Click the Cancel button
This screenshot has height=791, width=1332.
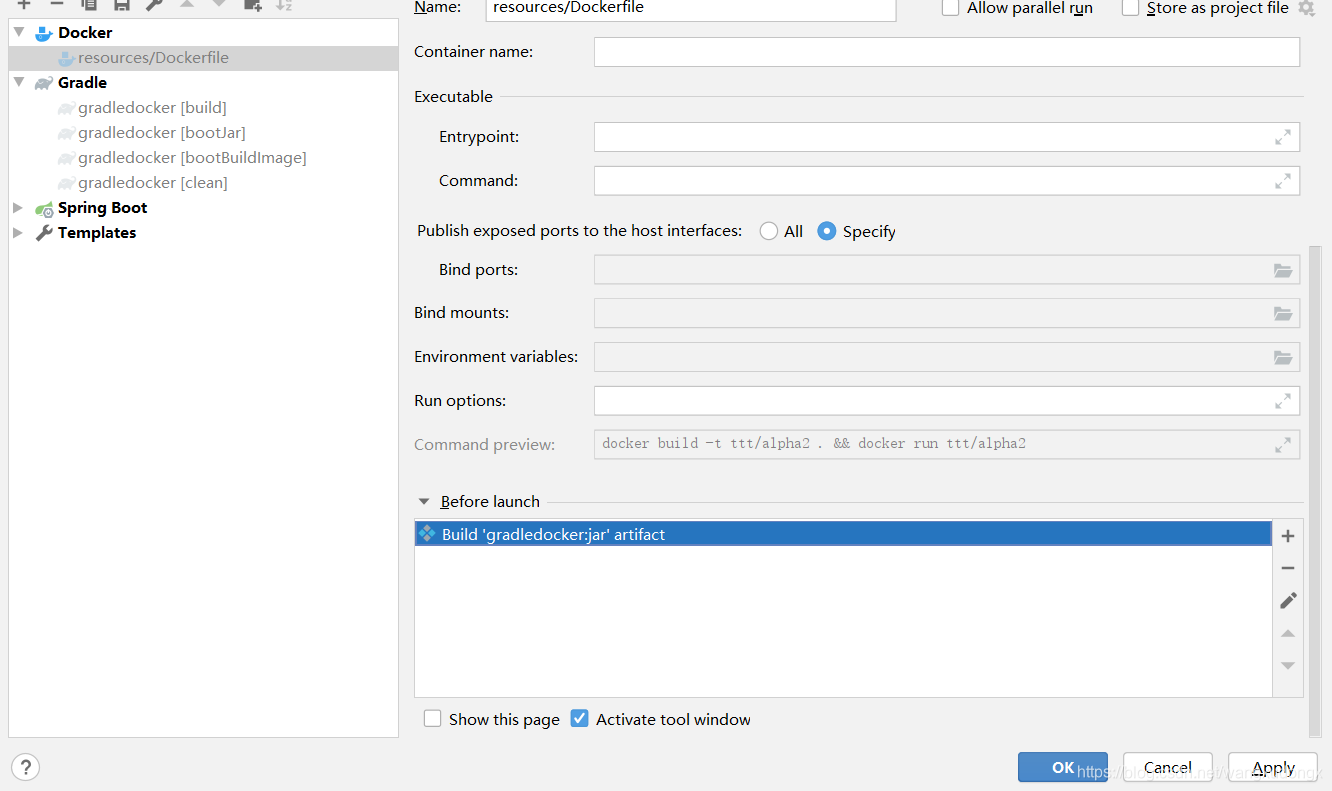(x=1168, y=767)
